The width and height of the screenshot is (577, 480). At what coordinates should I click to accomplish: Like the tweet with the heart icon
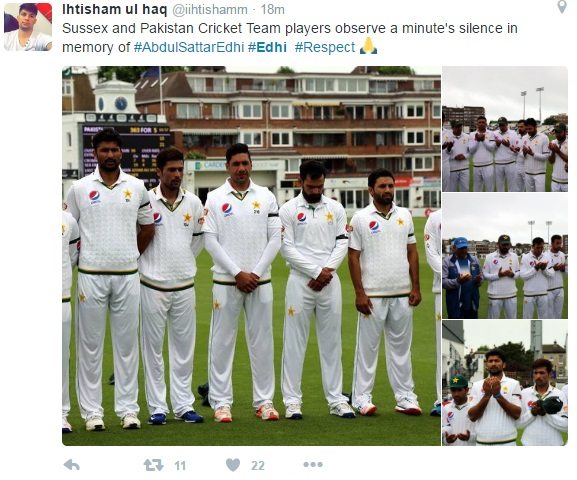233,465
